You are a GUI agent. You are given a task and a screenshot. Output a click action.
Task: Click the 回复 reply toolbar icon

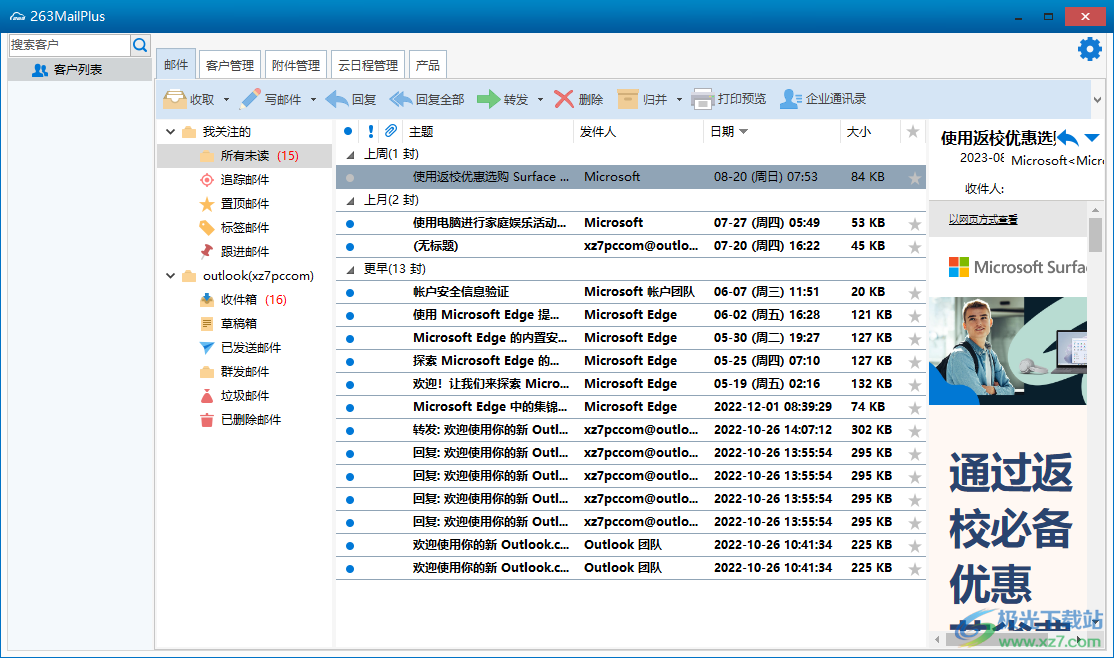point(337,99)
